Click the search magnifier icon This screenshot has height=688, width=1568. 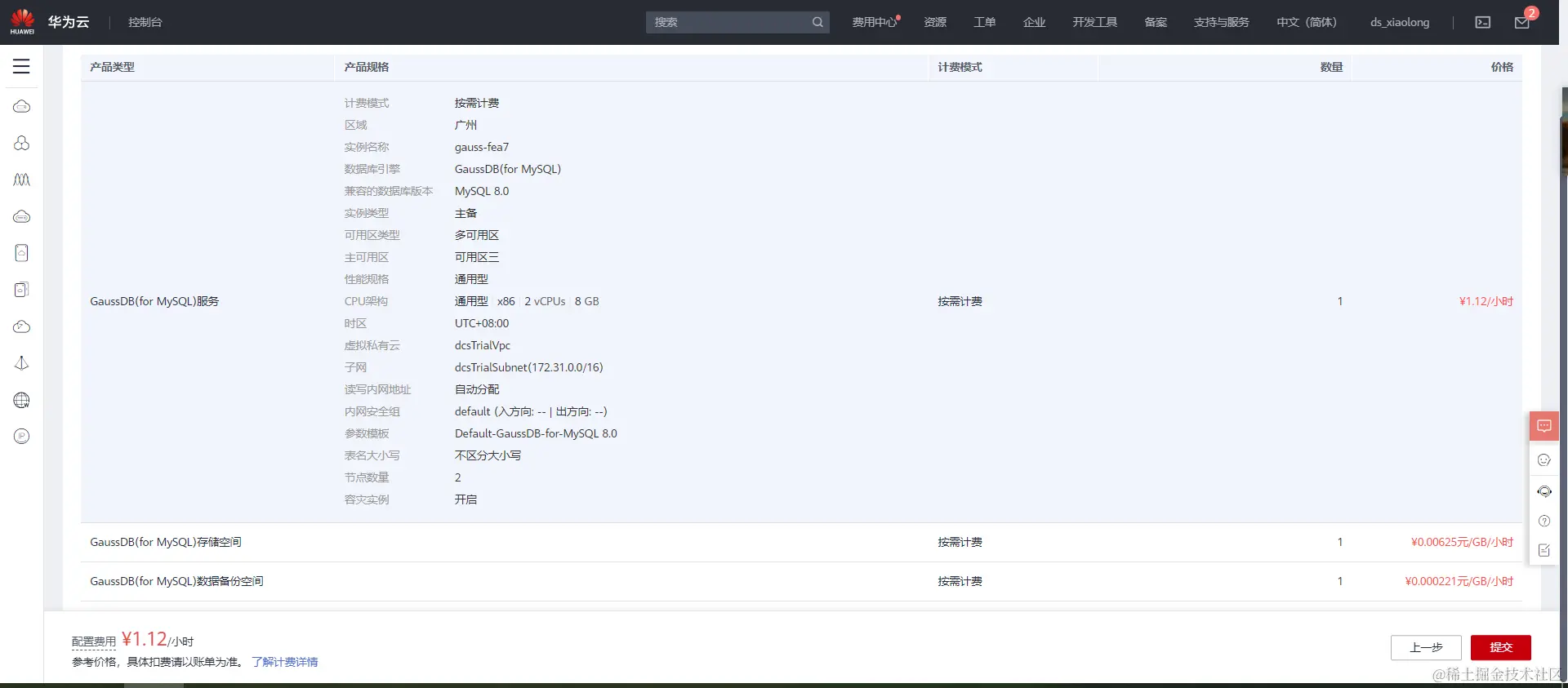coord(817,22)
